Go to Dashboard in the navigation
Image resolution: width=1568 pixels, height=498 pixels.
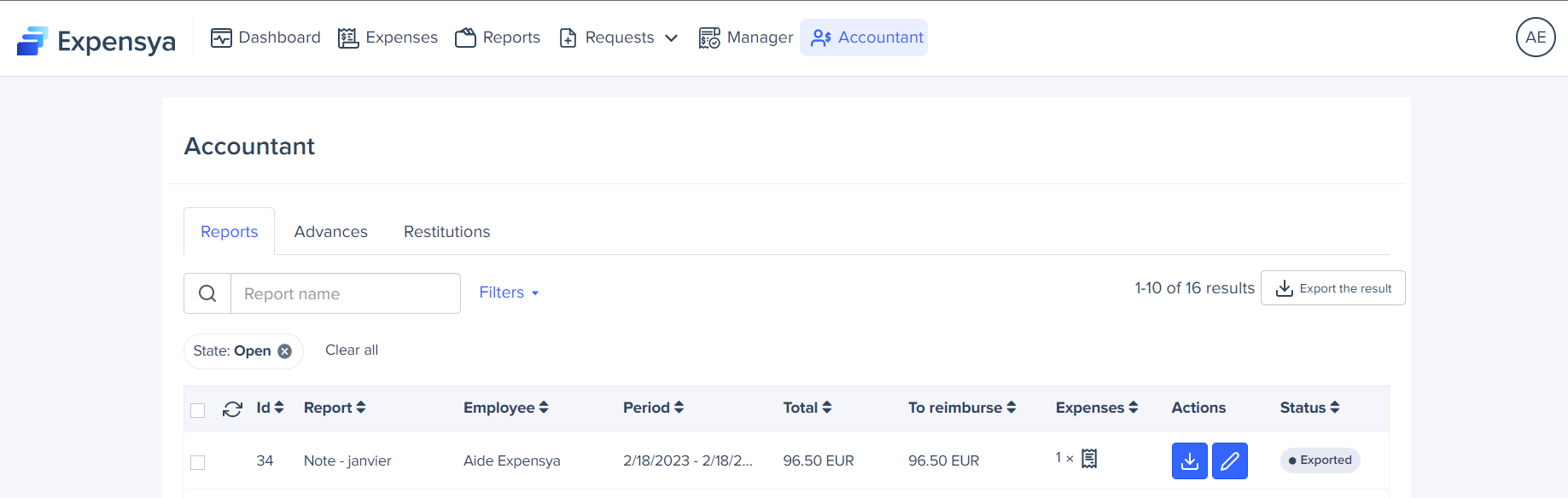click(x=265, y=38)
